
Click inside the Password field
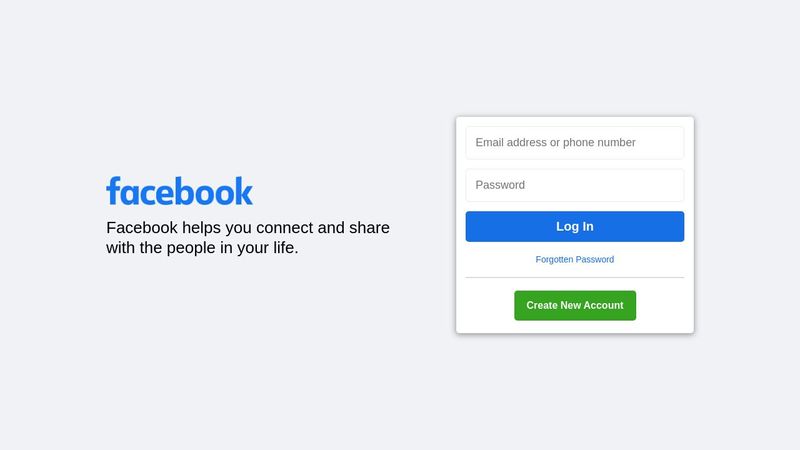574,185
